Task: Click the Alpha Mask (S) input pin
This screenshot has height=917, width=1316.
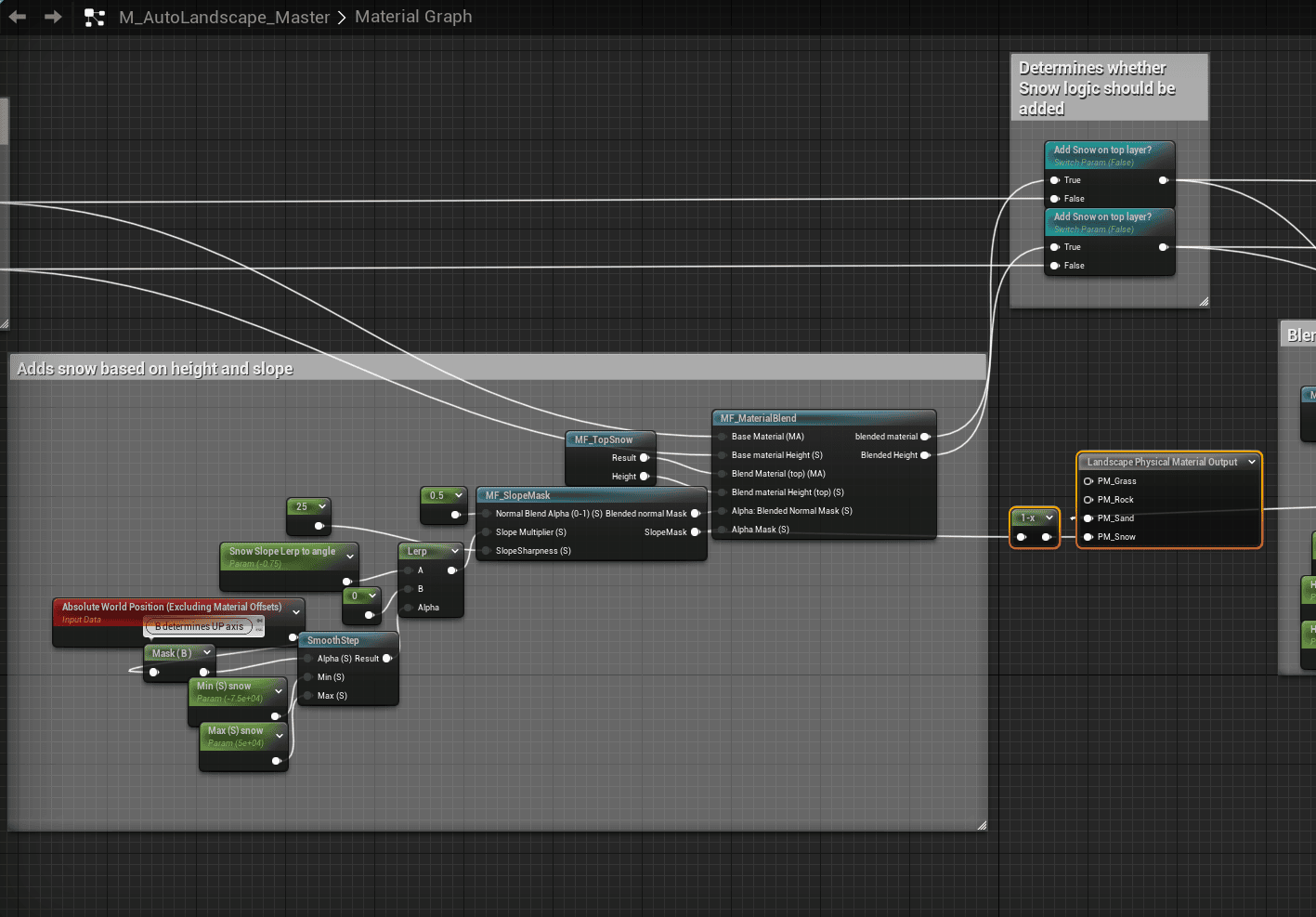Action: point(721,530)
